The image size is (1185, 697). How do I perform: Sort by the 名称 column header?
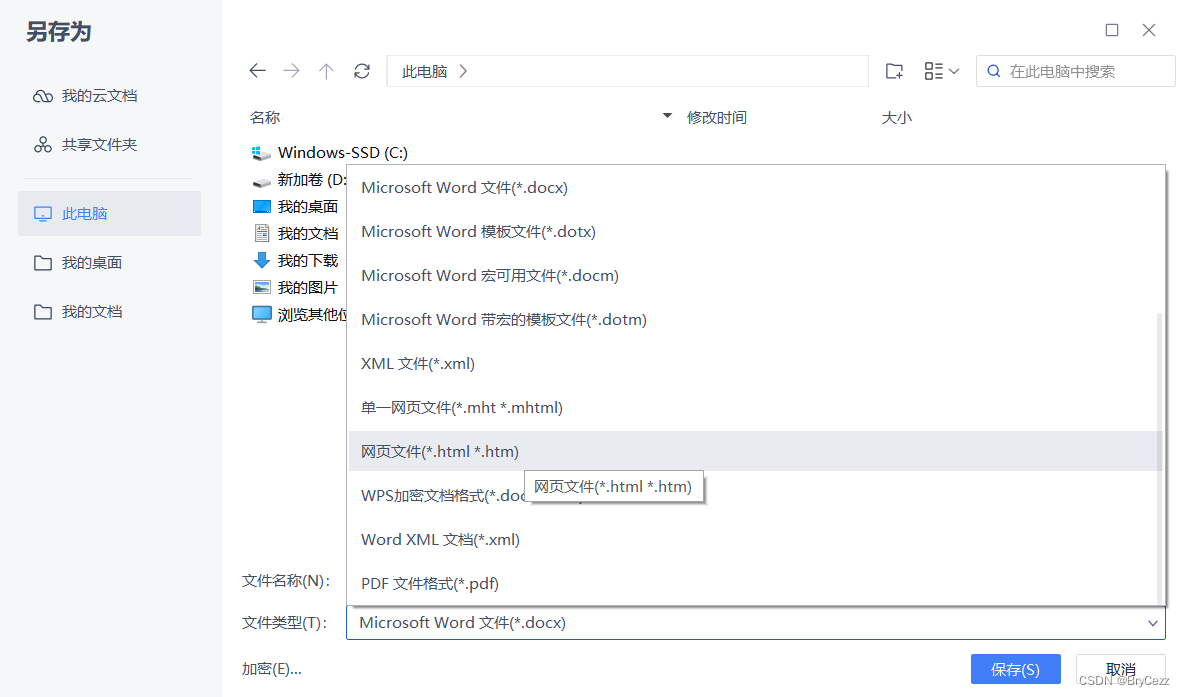[x=265, y=117]
